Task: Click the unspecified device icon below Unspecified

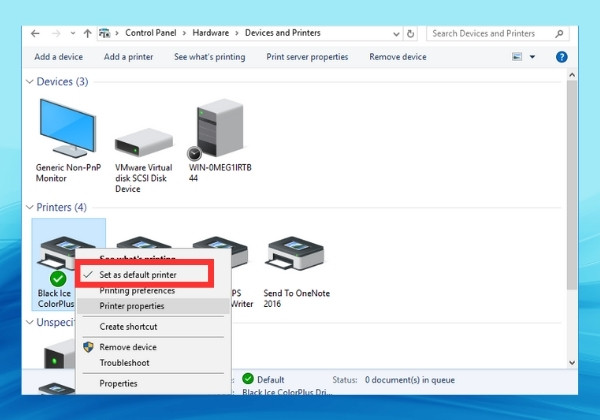Action: point(59,354)
